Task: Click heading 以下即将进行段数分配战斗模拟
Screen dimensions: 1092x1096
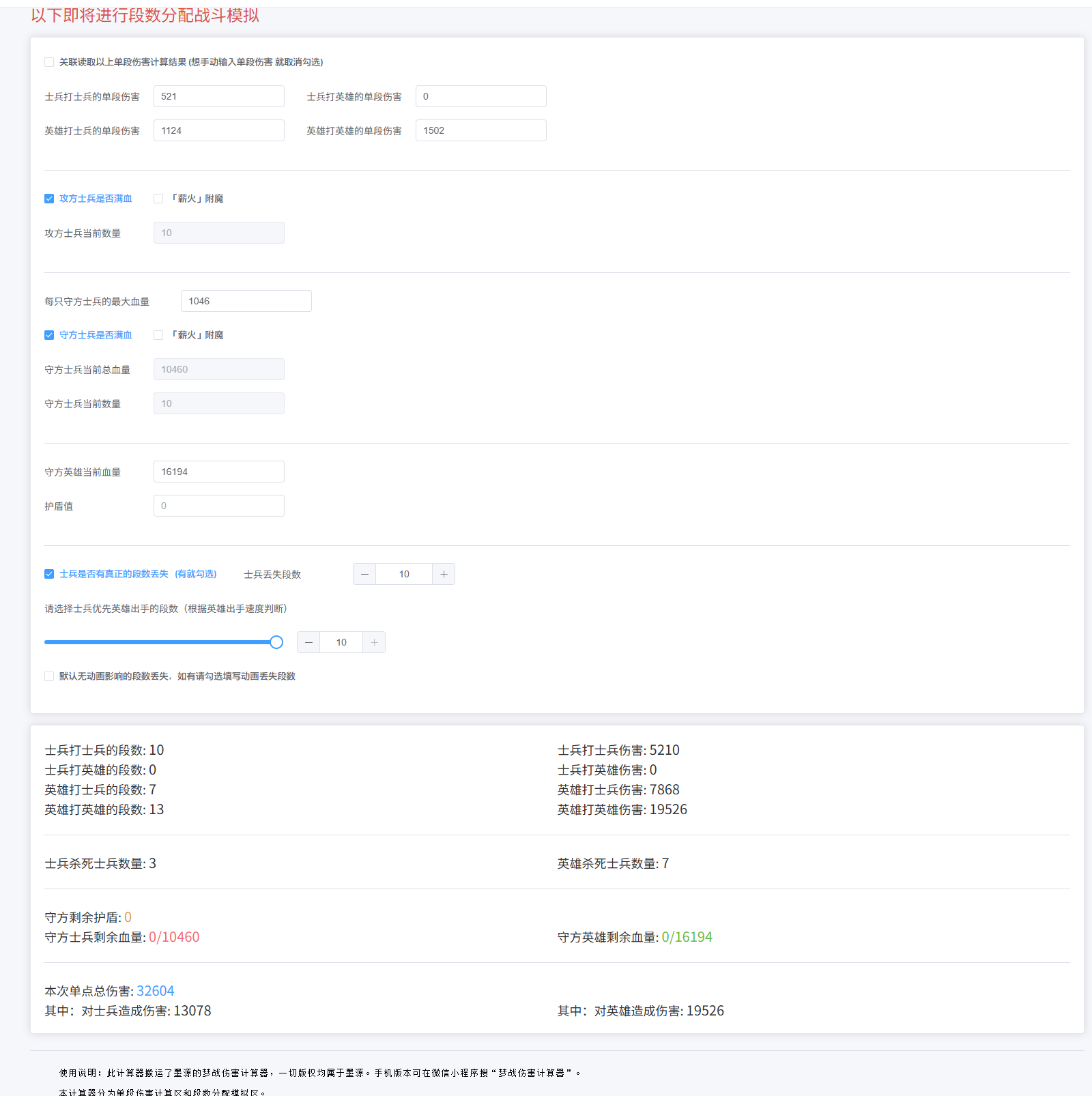Action: click(x=145, y=15)
